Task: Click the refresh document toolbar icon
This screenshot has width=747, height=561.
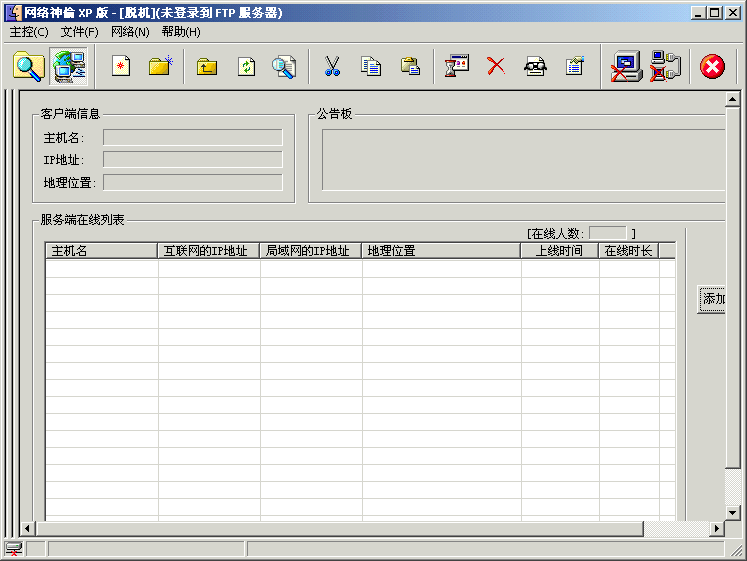Action: pyautogui.click(x=246, y=67)
